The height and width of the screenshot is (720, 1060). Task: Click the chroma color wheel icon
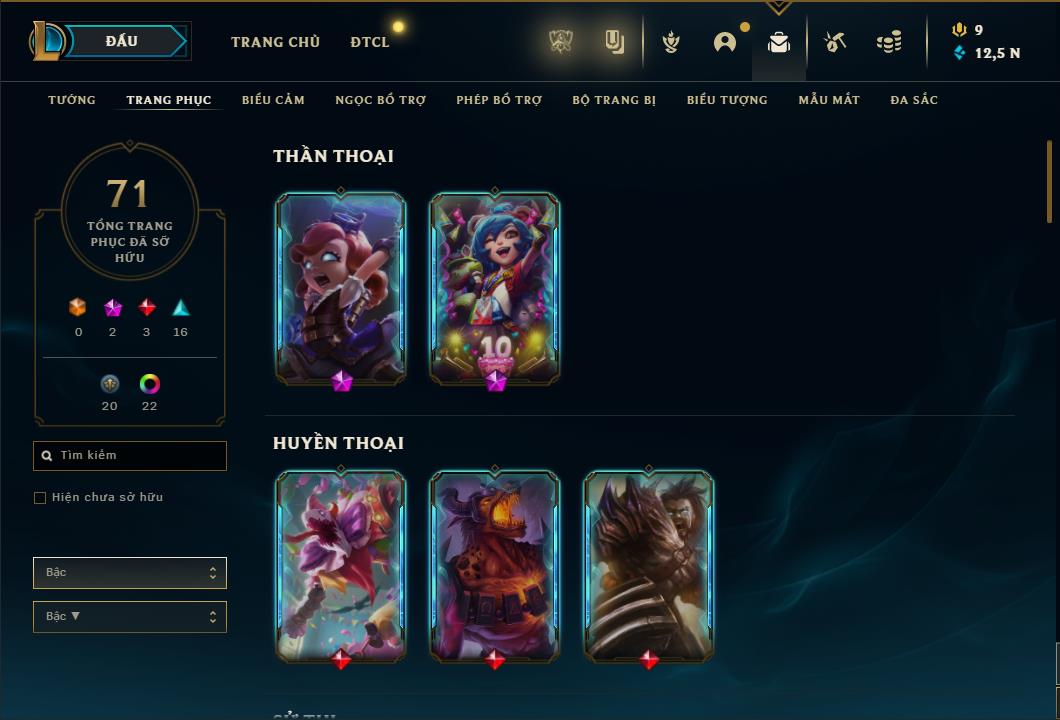pos(149,384)
